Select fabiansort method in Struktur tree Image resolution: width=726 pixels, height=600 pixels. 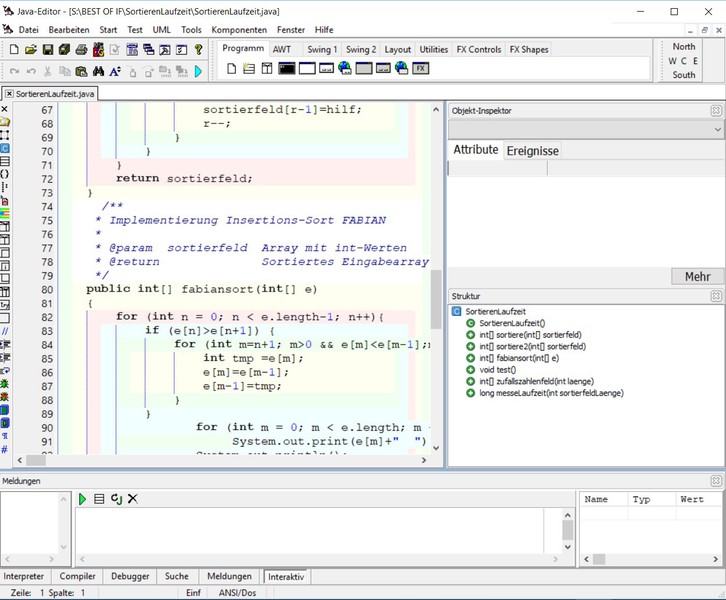click(x=518, y=357)
